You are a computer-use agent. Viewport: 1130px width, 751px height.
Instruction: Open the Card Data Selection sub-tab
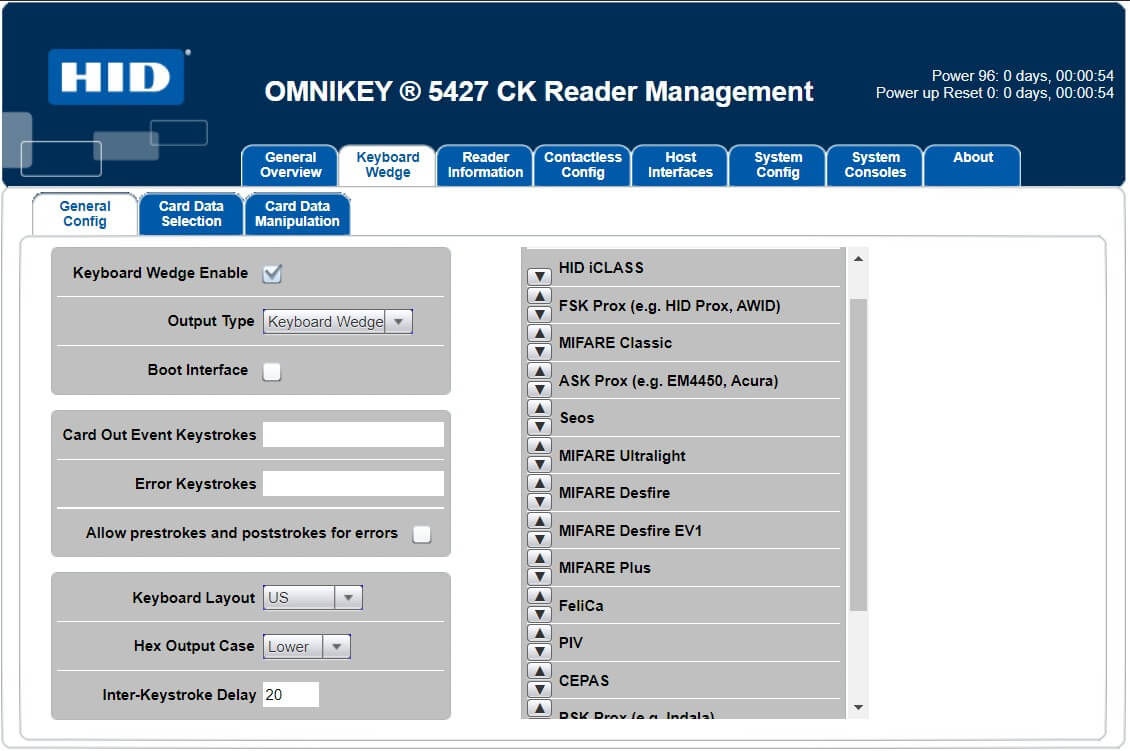point(191,214)
